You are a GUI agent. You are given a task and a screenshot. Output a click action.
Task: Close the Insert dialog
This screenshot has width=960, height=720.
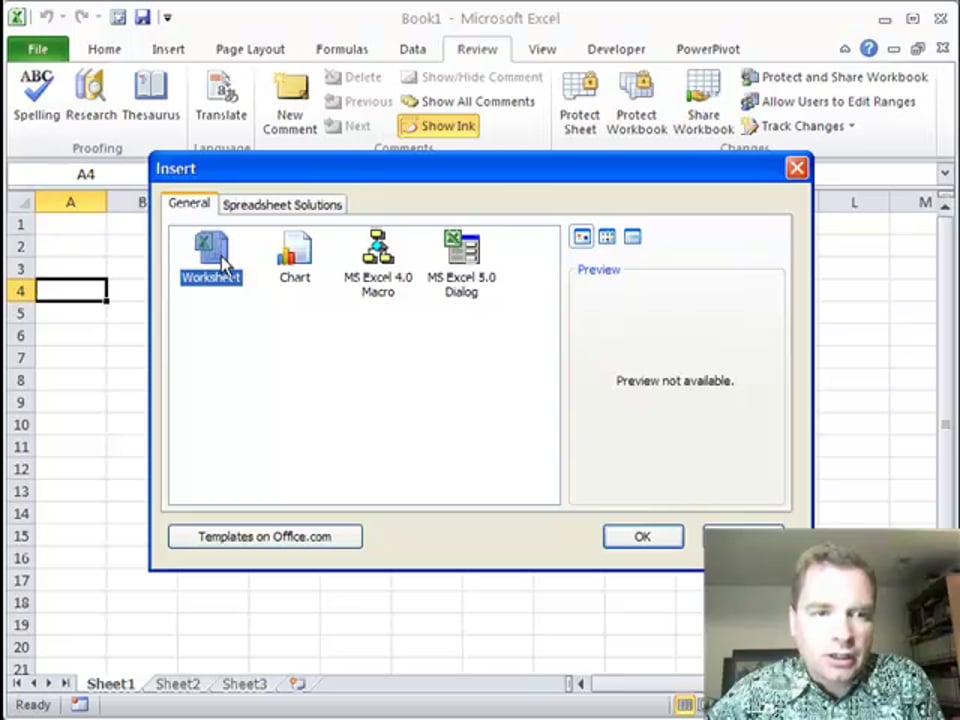click(797, 168)
